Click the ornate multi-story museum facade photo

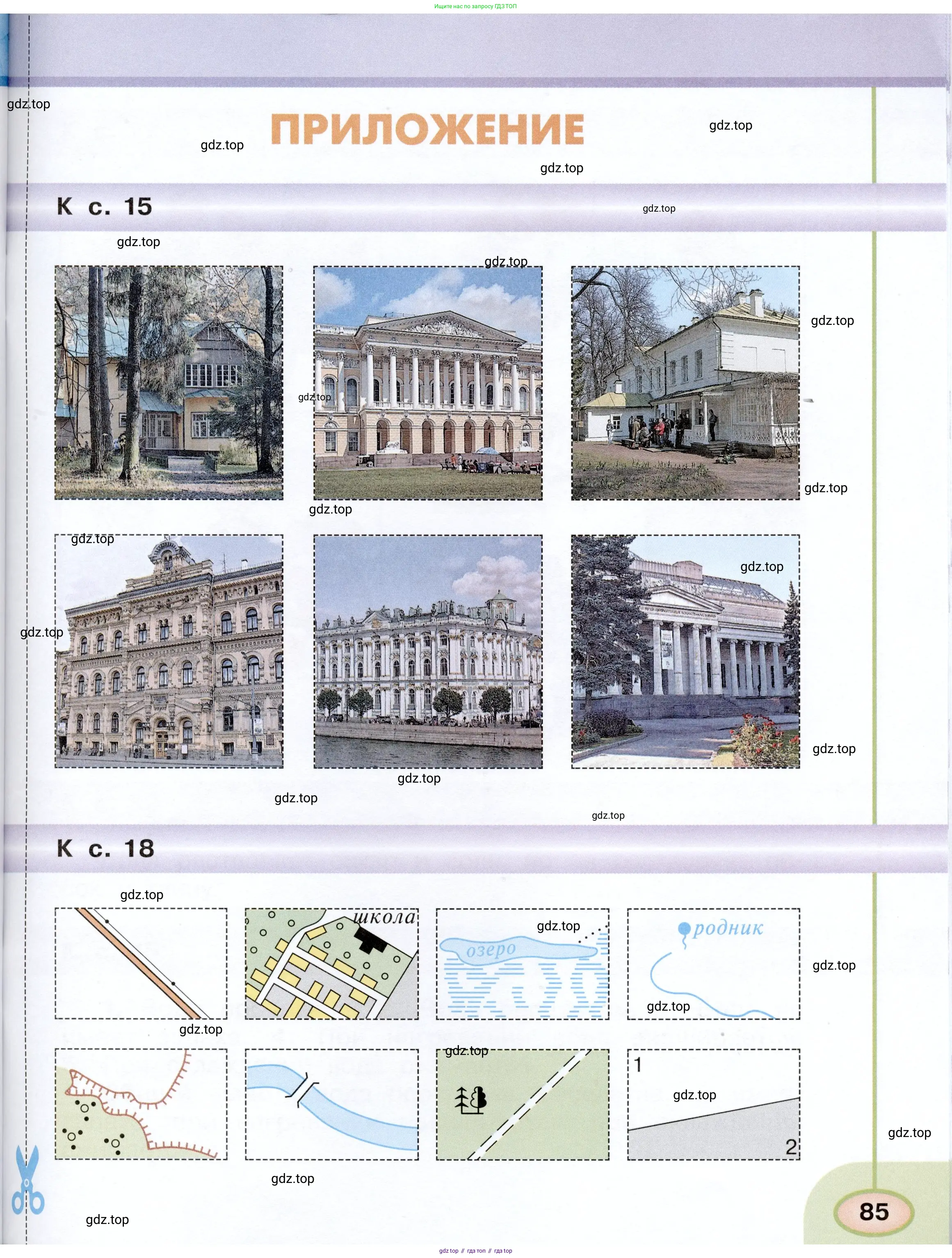[168, 651]
